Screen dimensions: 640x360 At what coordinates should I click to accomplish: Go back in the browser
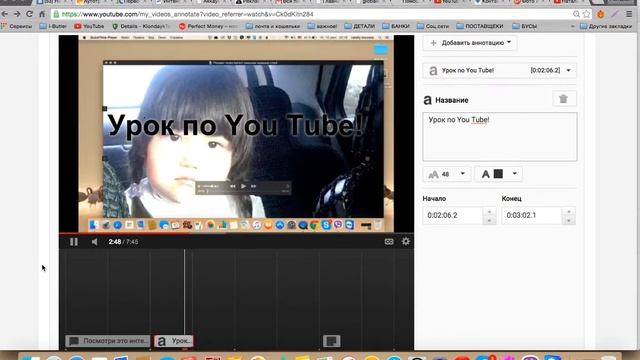coord(5,14)
